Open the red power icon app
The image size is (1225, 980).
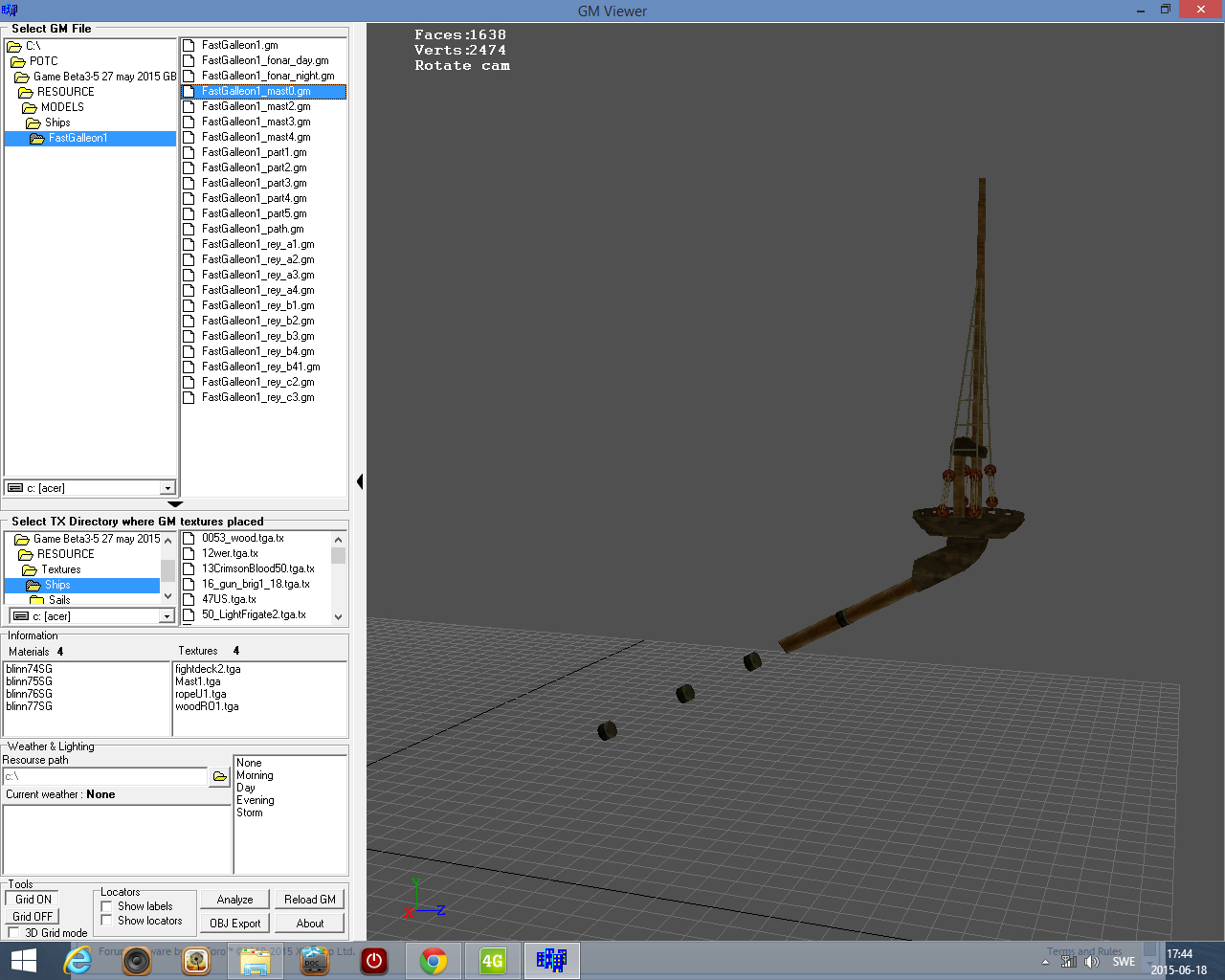point(374,961)
